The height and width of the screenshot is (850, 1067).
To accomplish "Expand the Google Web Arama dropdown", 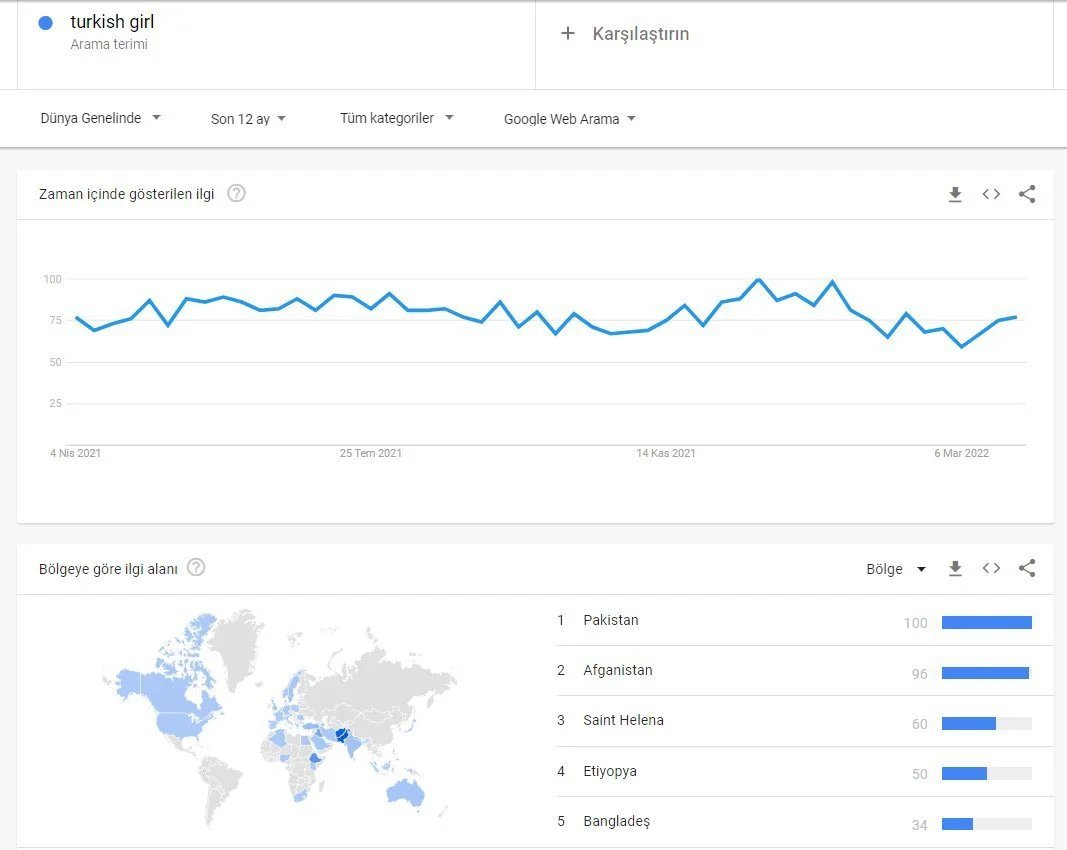I will tap(570, 119).
